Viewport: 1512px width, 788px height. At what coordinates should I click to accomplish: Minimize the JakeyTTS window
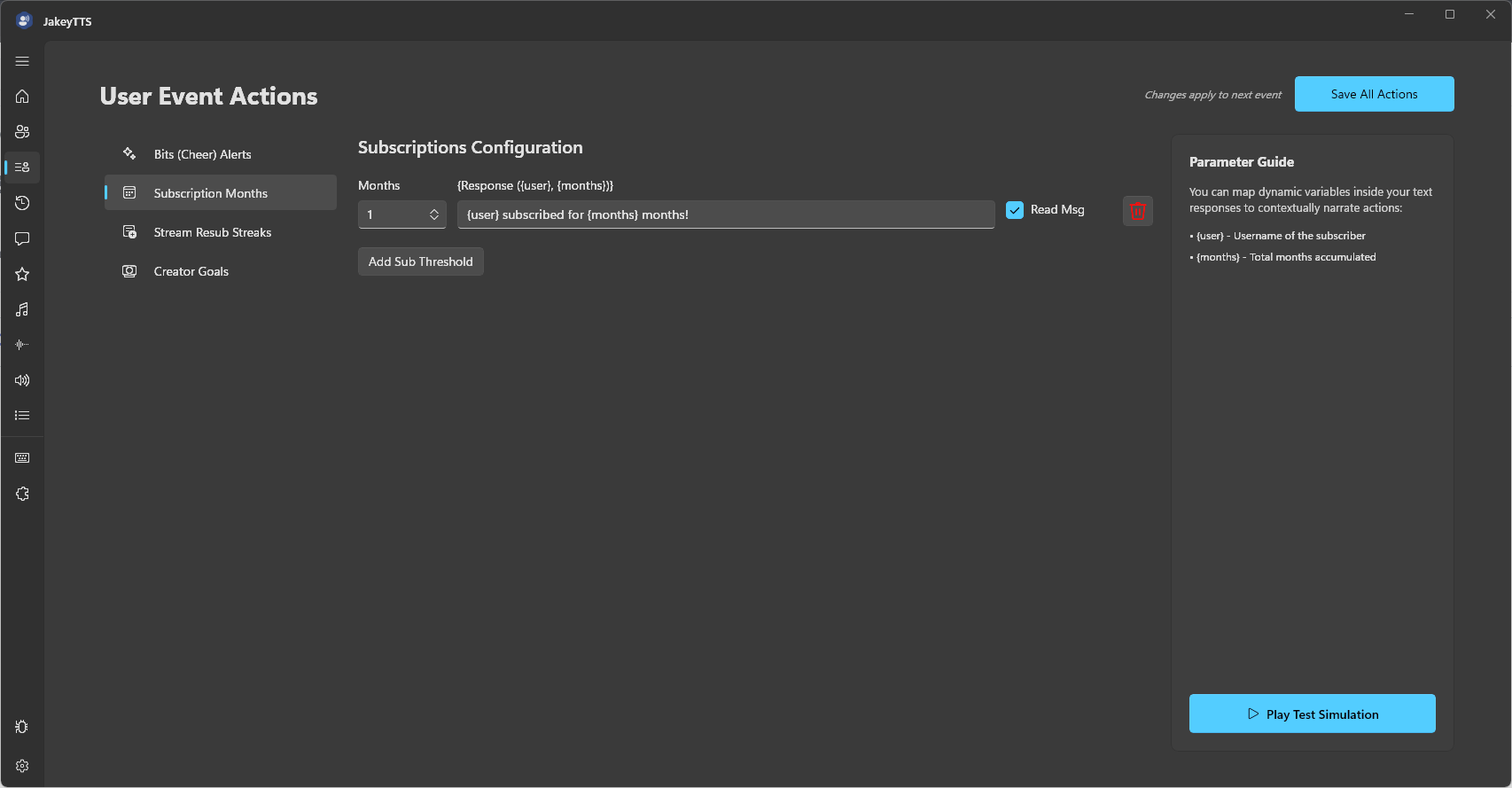click(x=1409, y=14)
